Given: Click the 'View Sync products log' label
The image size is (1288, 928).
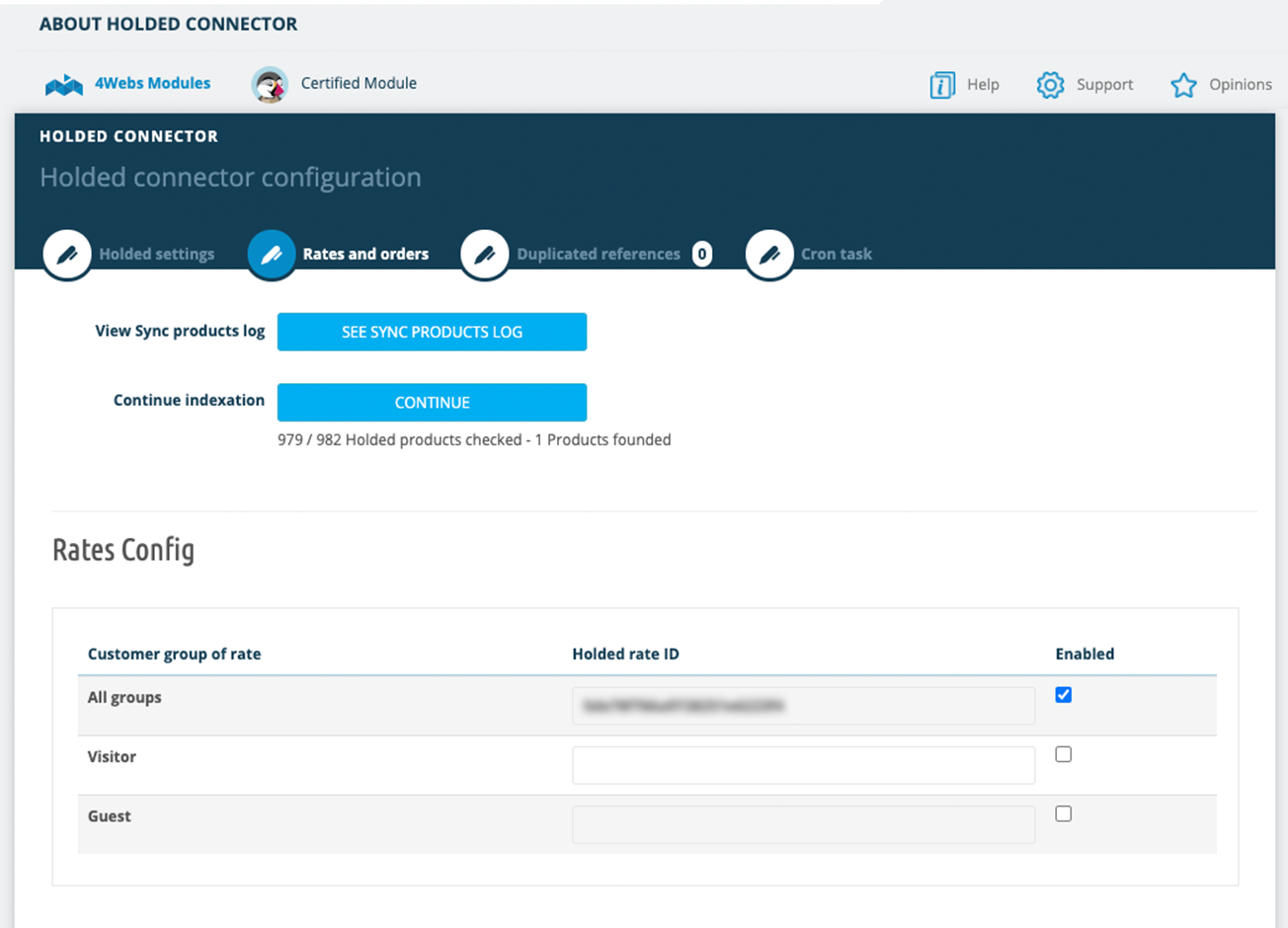Looking at the screenshot, I should click(180, 331).
